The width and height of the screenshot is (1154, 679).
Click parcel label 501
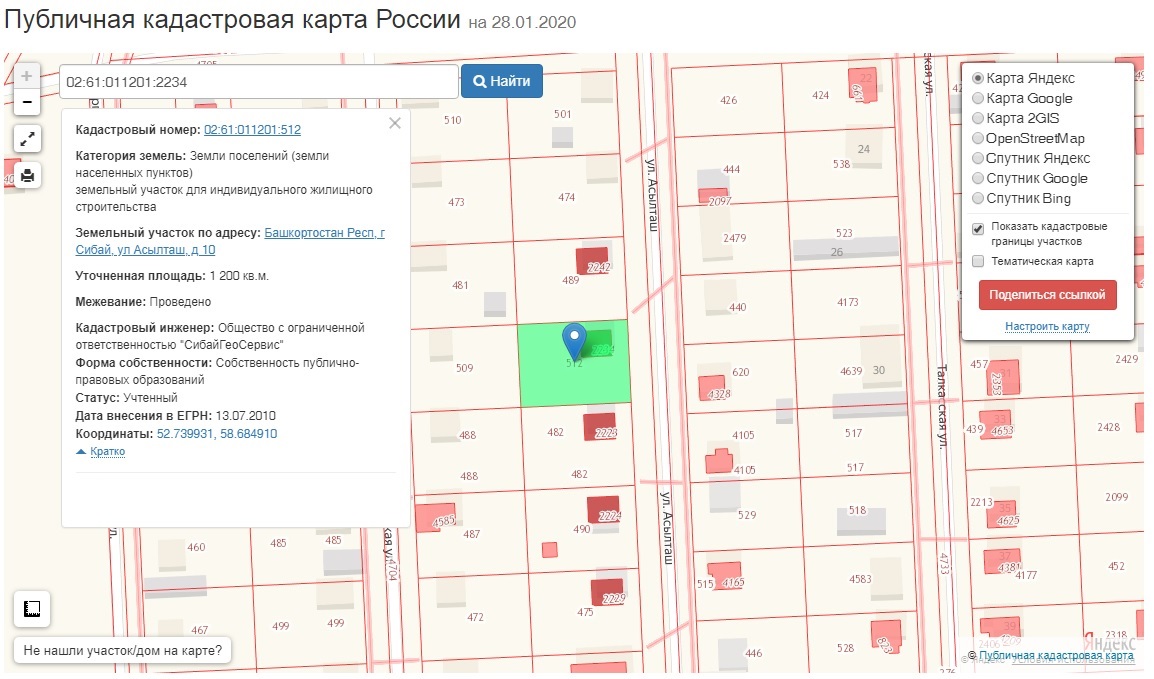(562, 114)
